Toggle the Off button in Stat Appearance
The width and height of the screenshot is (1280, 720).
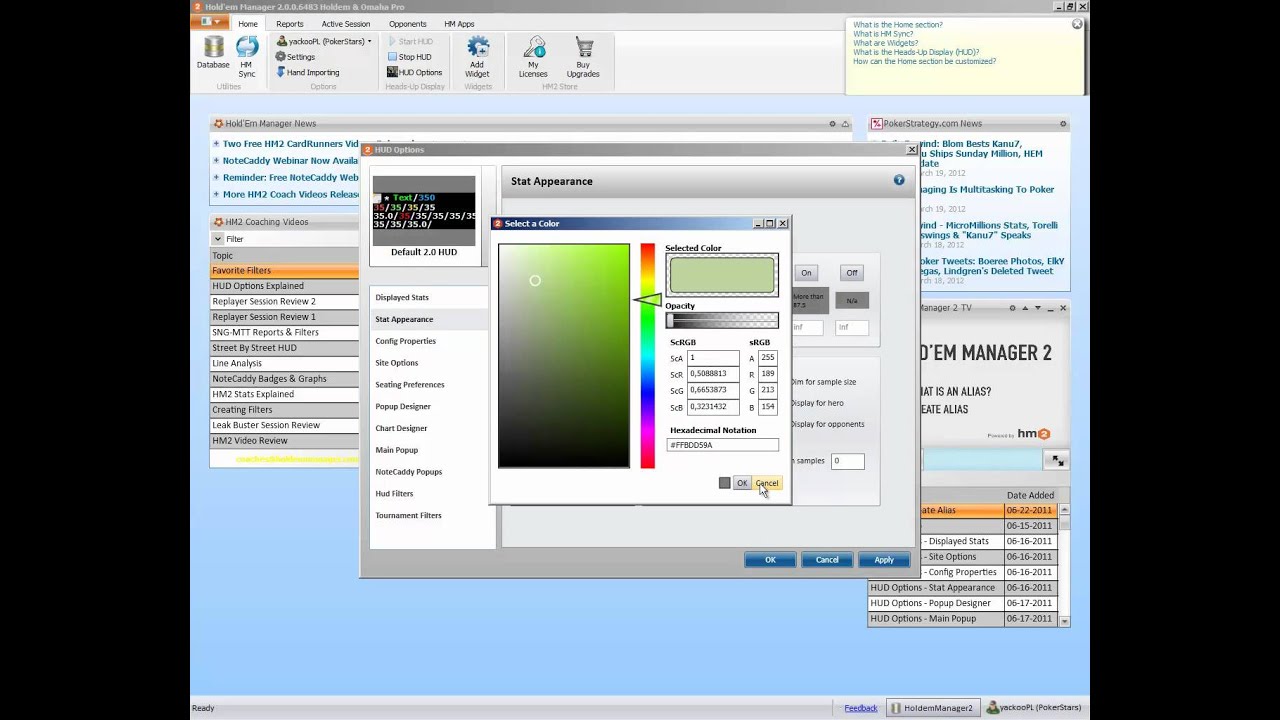point(852,273)
